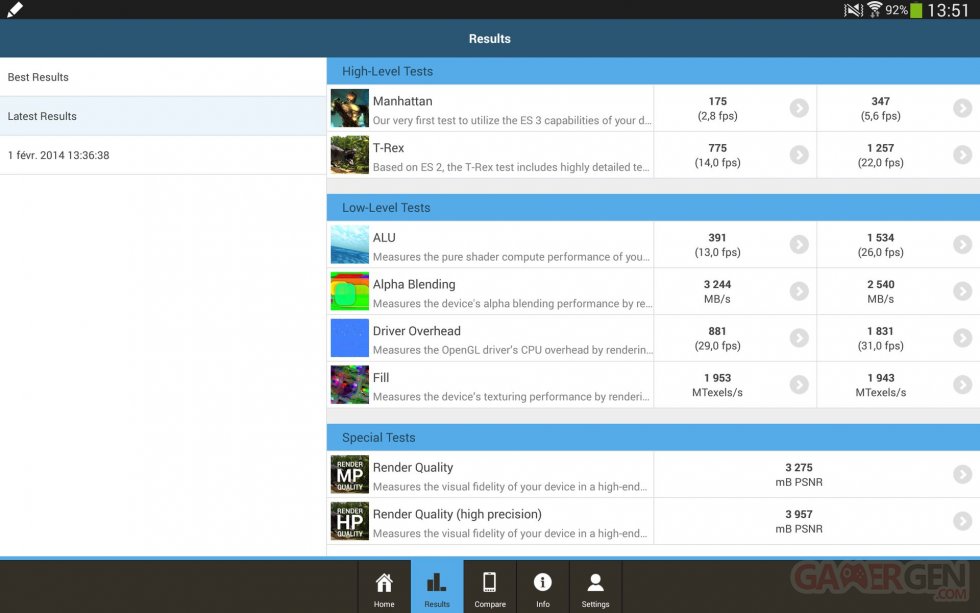Expand ALU 391 score arrow
Screen dimensions: 980x613
(x=798, y=245)
